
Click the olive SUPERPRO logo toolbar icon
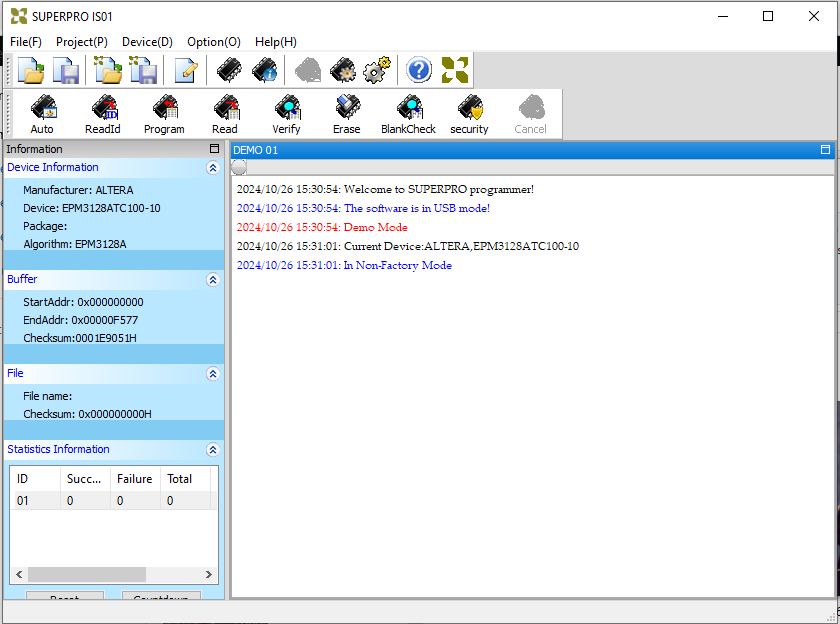click(455, 70)
